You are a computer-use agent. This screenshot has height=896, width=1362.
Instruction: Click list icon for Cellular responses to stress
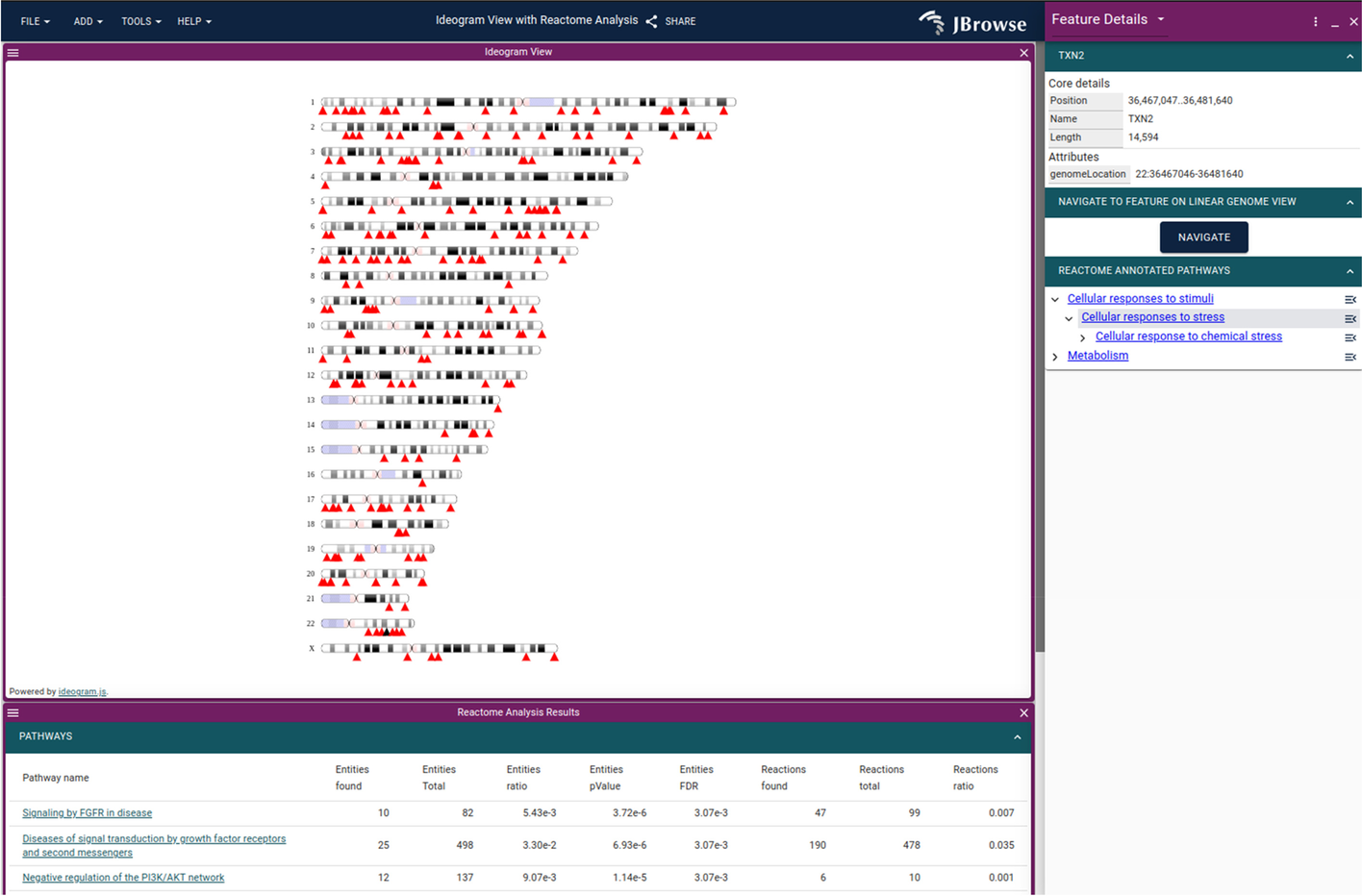pyautogui.click(x=1350, y=318)
